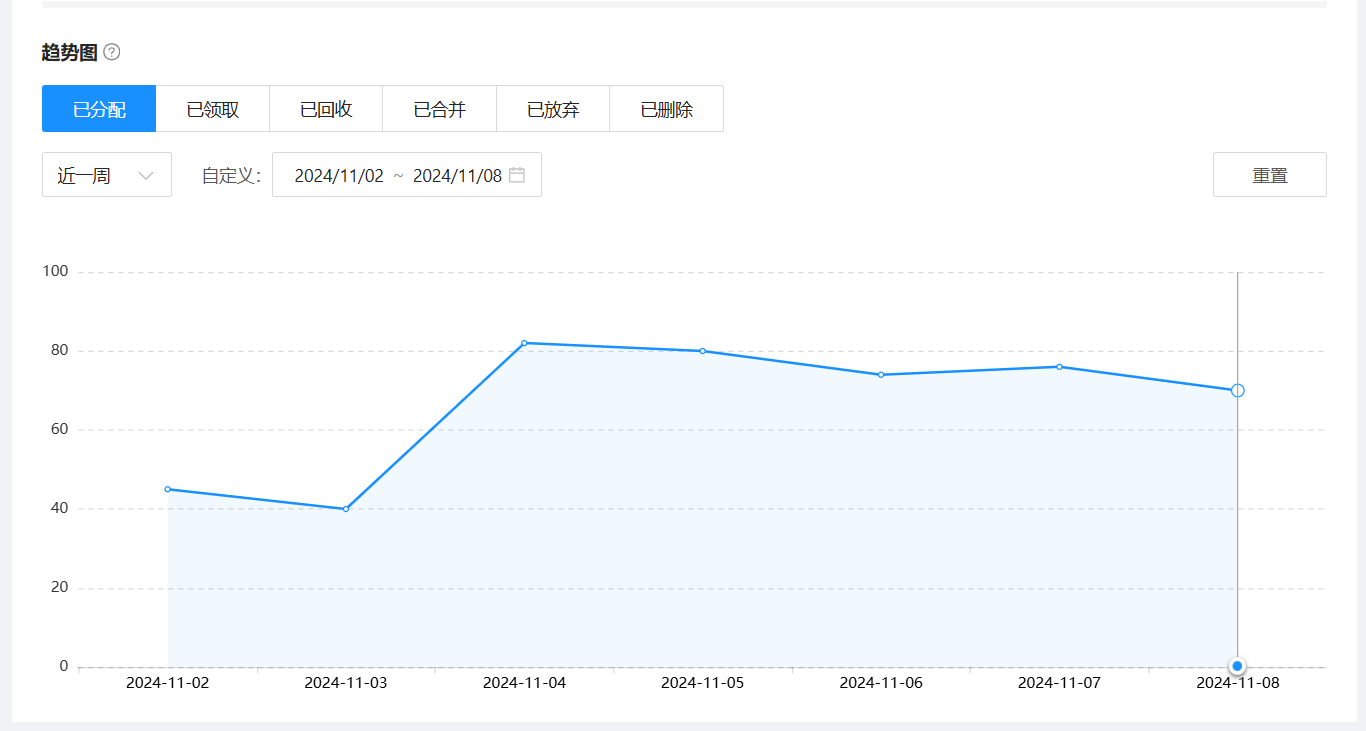The height and width of the screenshot is (731, 1366).
Task: Click the 重置 reset button
Action: click(x=1269, y=175)
